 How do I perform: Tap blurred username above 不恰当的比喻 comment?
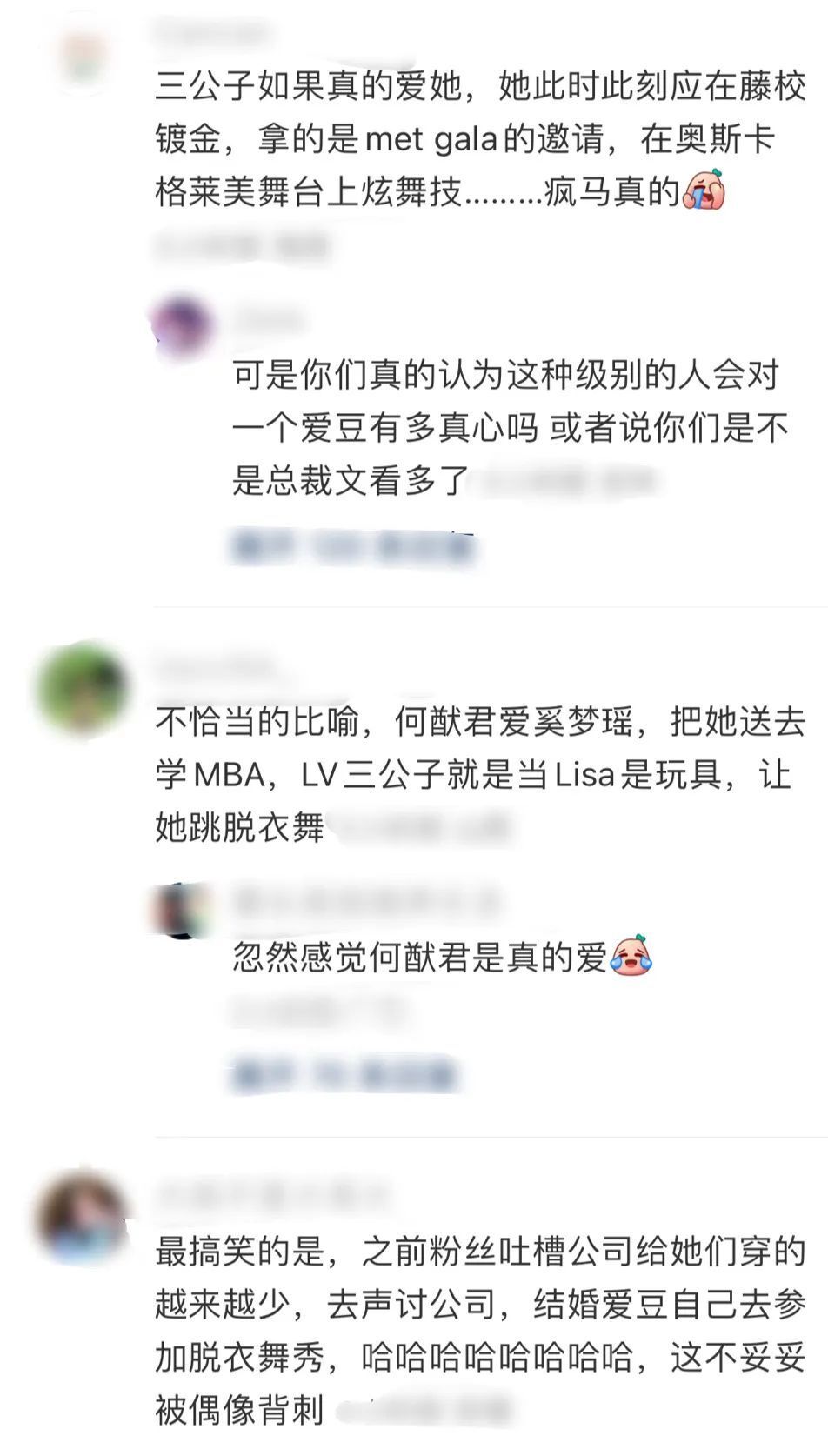coord(216,668)
